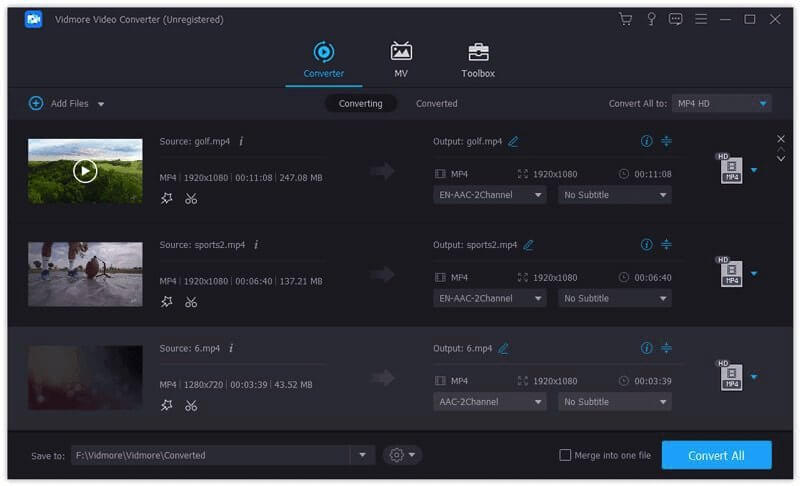Click the scissors cut icon for golf.mp4
This screenshot has height=486, width=800.
(191, 198)
